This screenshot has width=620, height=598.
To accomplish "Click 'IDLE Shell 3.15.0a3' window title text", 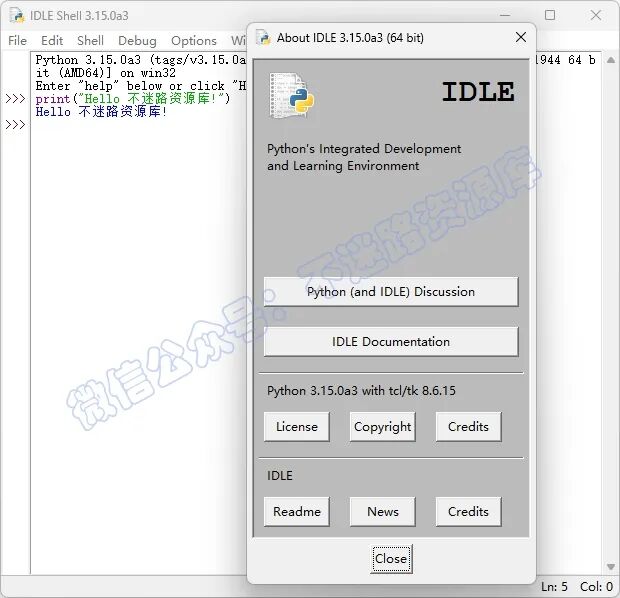I will [x=79, y=16].
